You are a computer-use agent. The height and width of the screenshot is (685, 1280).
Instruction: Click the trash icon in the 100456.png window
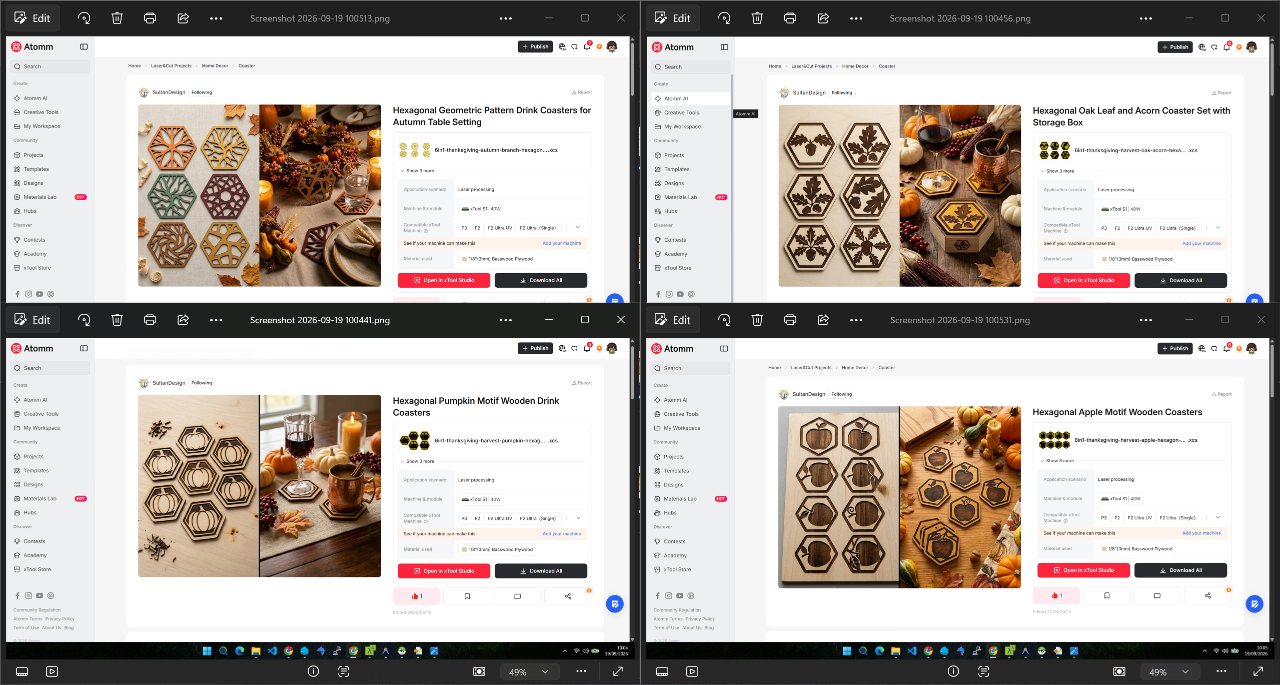pos(757,18)
